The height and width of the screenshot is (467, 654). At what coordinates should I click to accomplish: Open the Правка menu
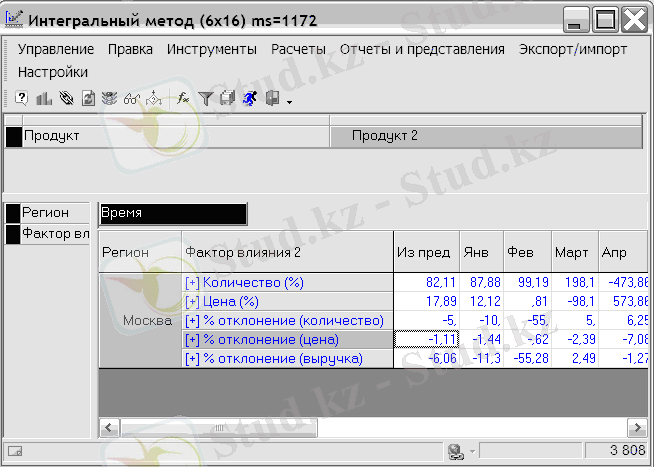click(x=130, y=49)
